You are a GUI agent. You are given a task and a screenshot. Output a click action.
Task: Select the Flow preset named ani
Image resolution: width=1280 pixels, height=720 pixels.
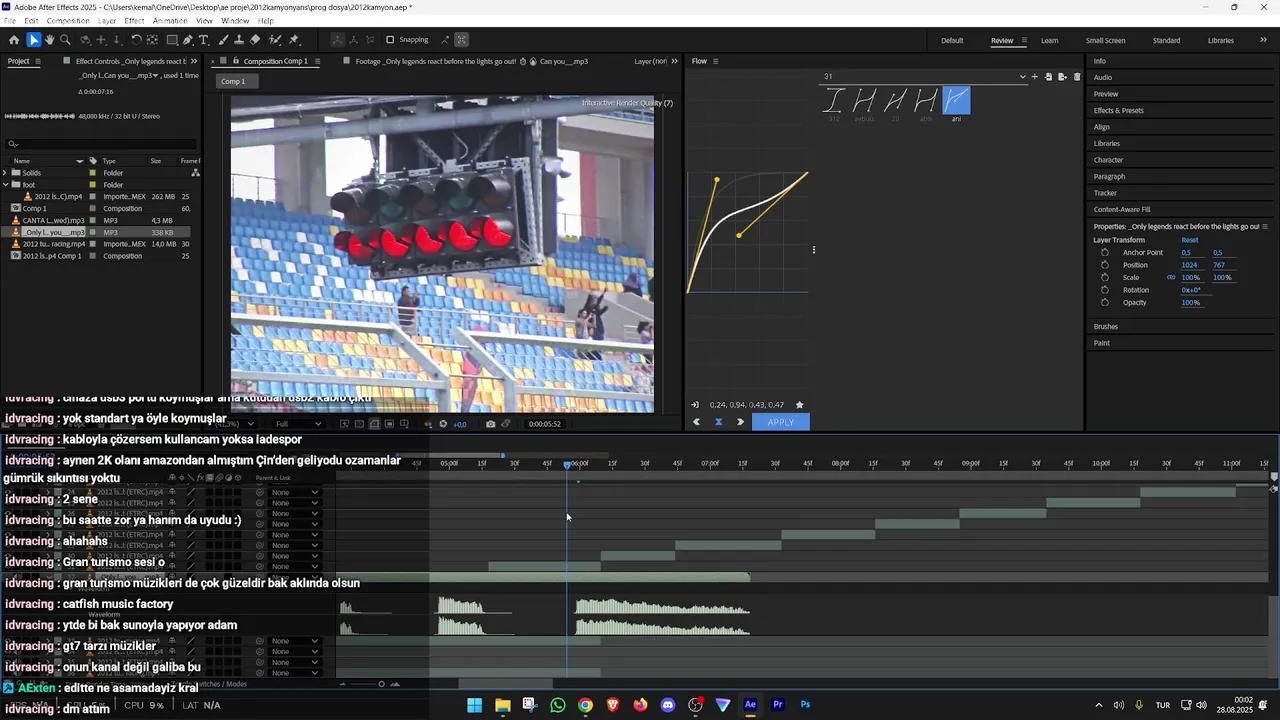[x=956, y=102]
